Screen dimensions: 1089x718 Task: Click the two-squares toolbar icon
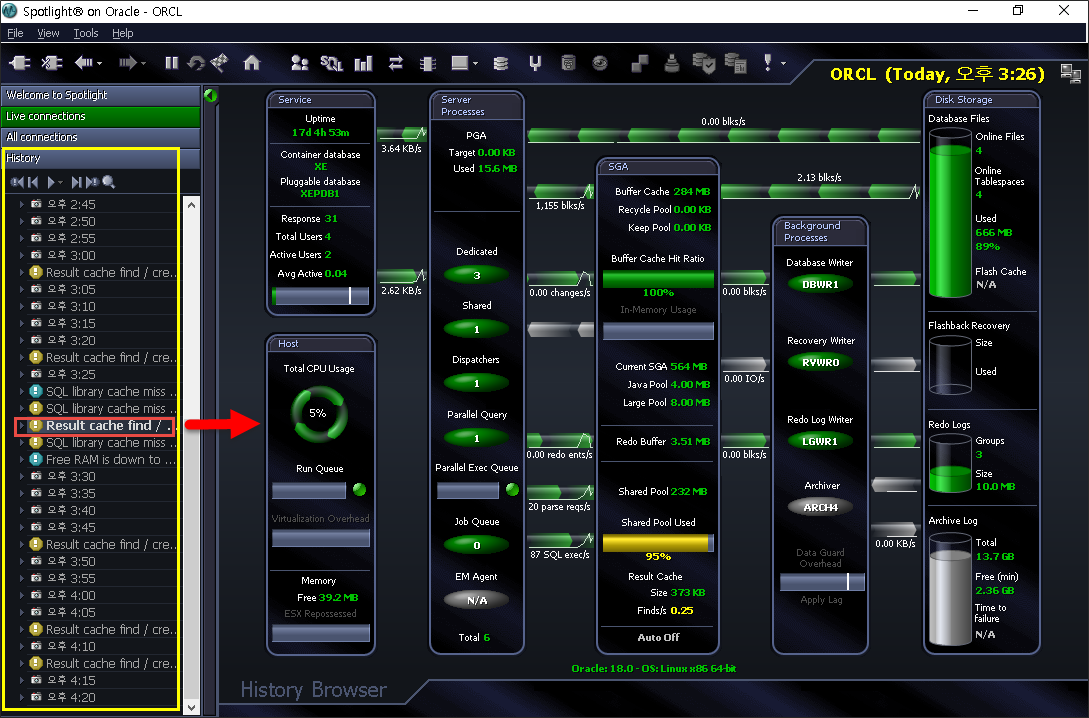click(x=640, y=64)
